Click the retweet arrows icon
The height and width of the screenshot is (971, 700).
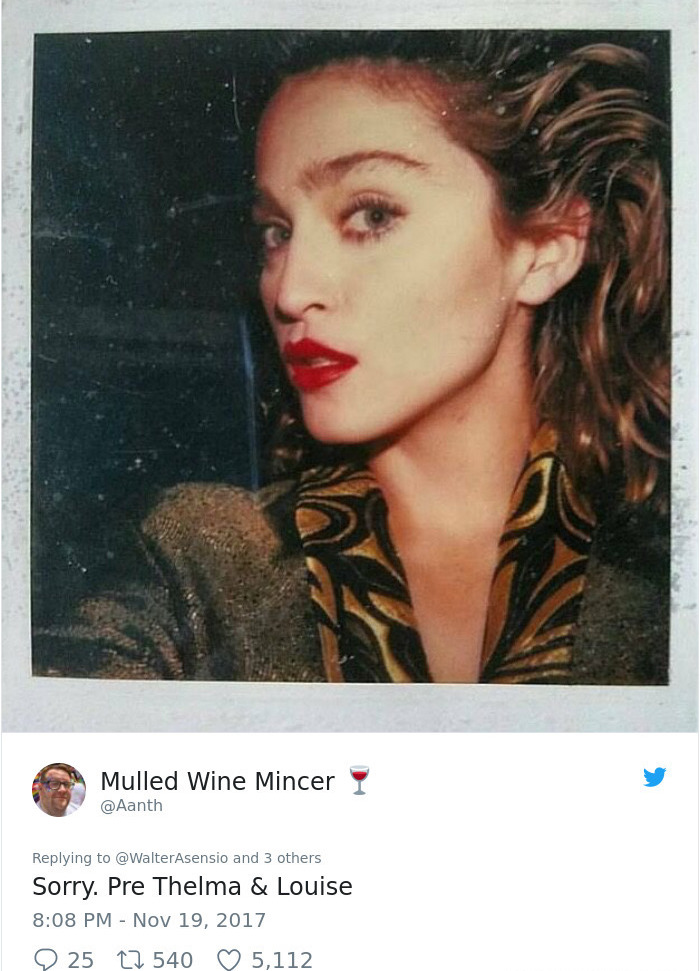click(130, 959)
